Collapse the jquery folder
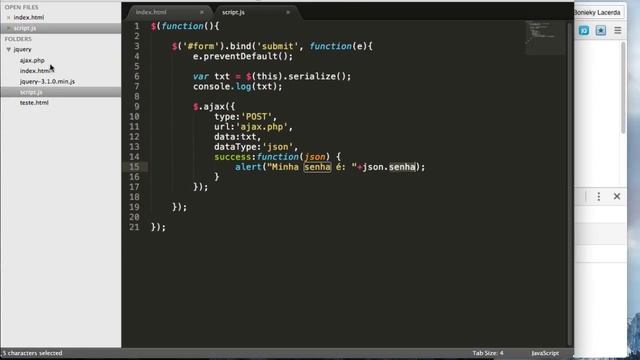640x360 pixels. [x=9, y=49]
